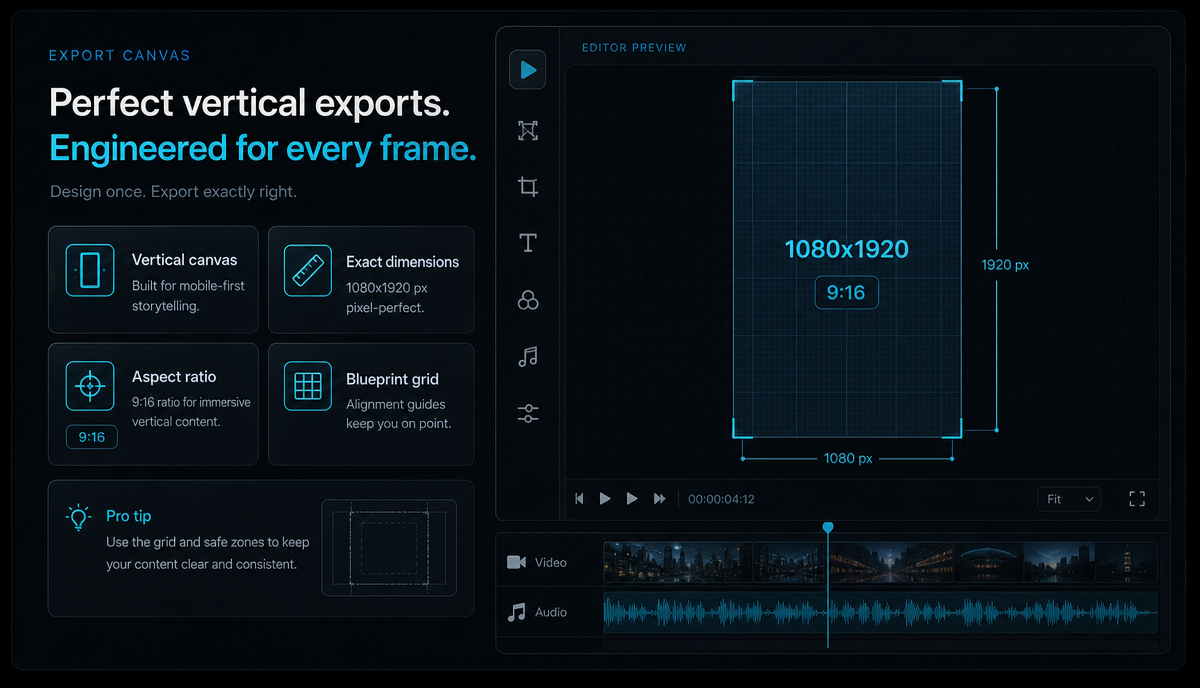Select the Text tool
The width and height of the screenshot is (1200, 688).
coord(528,243)
